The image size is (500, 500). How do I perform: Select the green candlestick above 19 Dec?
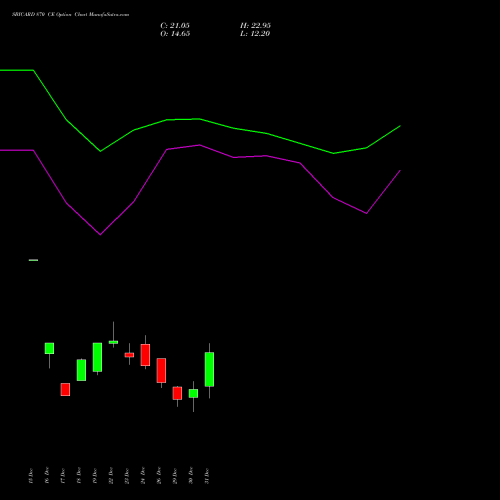(97, 357)
